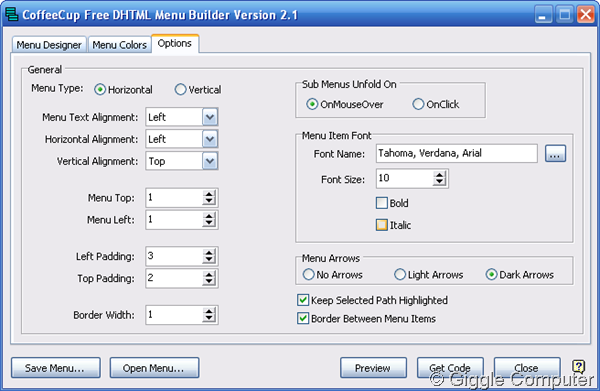Click the Top Padding number field
The height and width of the screenshot is (391, 600).
coord(174,278)
